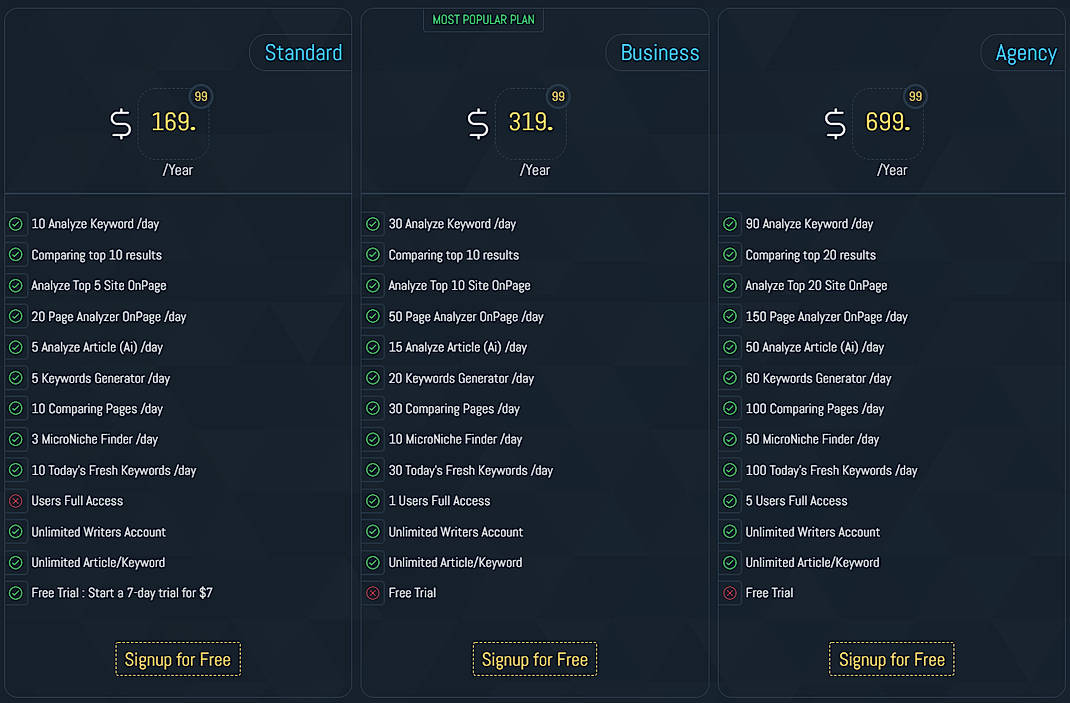Click the check icon next to "Unlimited Writers Account" in Agency

729,532
